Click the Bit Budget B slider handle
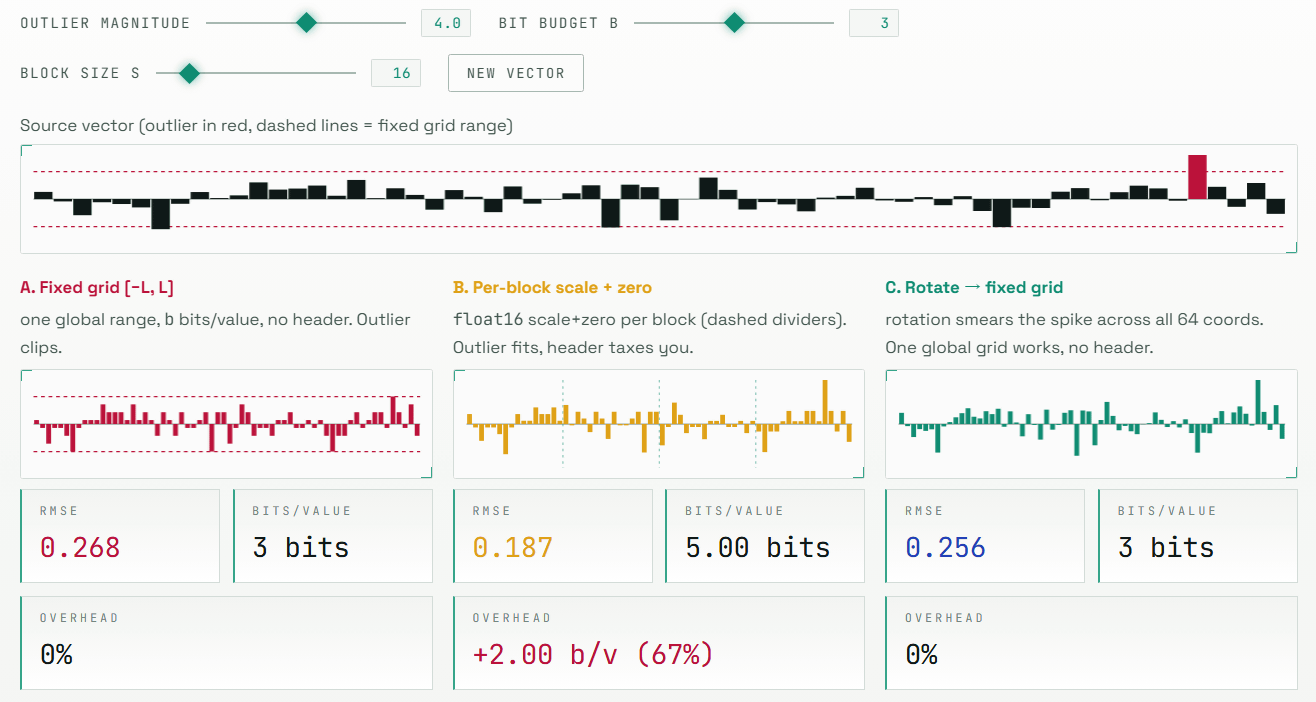 pos(734,22)
